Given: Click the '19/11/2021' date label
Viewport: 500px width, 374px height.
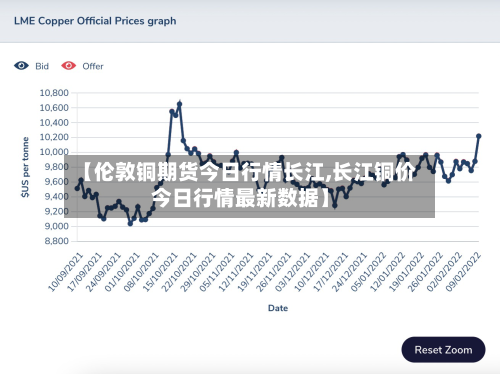Looking at the screenshot, I should click(x=255, y=272).
